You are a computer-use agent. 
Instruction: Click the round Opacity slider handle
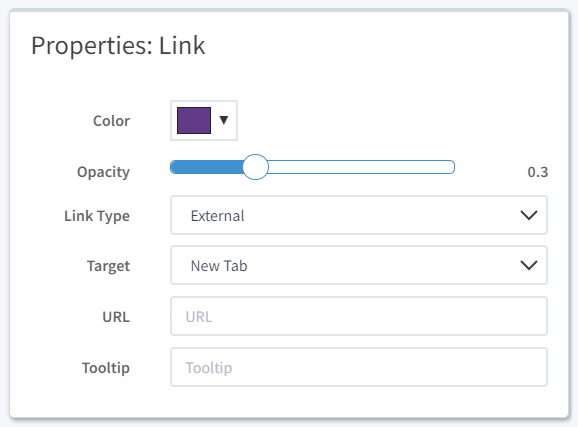255,167
